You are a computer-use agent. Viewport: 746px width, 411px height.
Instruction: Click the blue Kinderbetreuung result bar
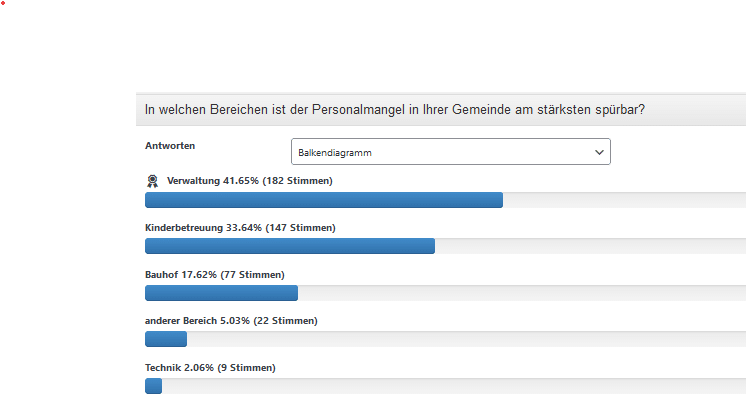coord(289,246)
